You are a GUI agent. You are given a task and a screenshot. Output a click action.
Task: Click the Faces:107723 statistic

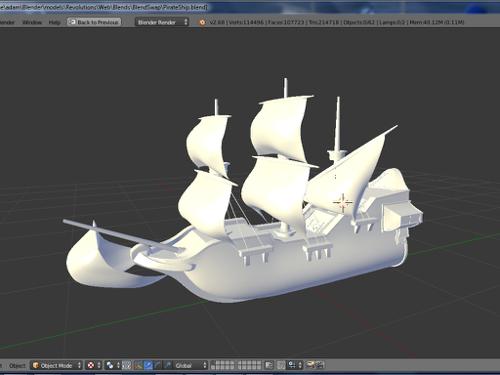pos(286,22)
